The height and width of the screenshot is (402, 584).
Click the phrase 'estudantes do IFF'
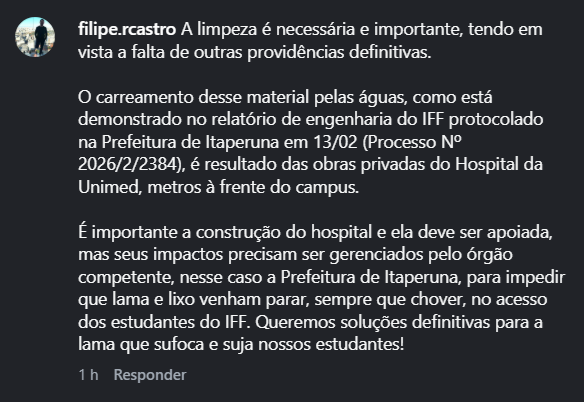click(180, 322)
